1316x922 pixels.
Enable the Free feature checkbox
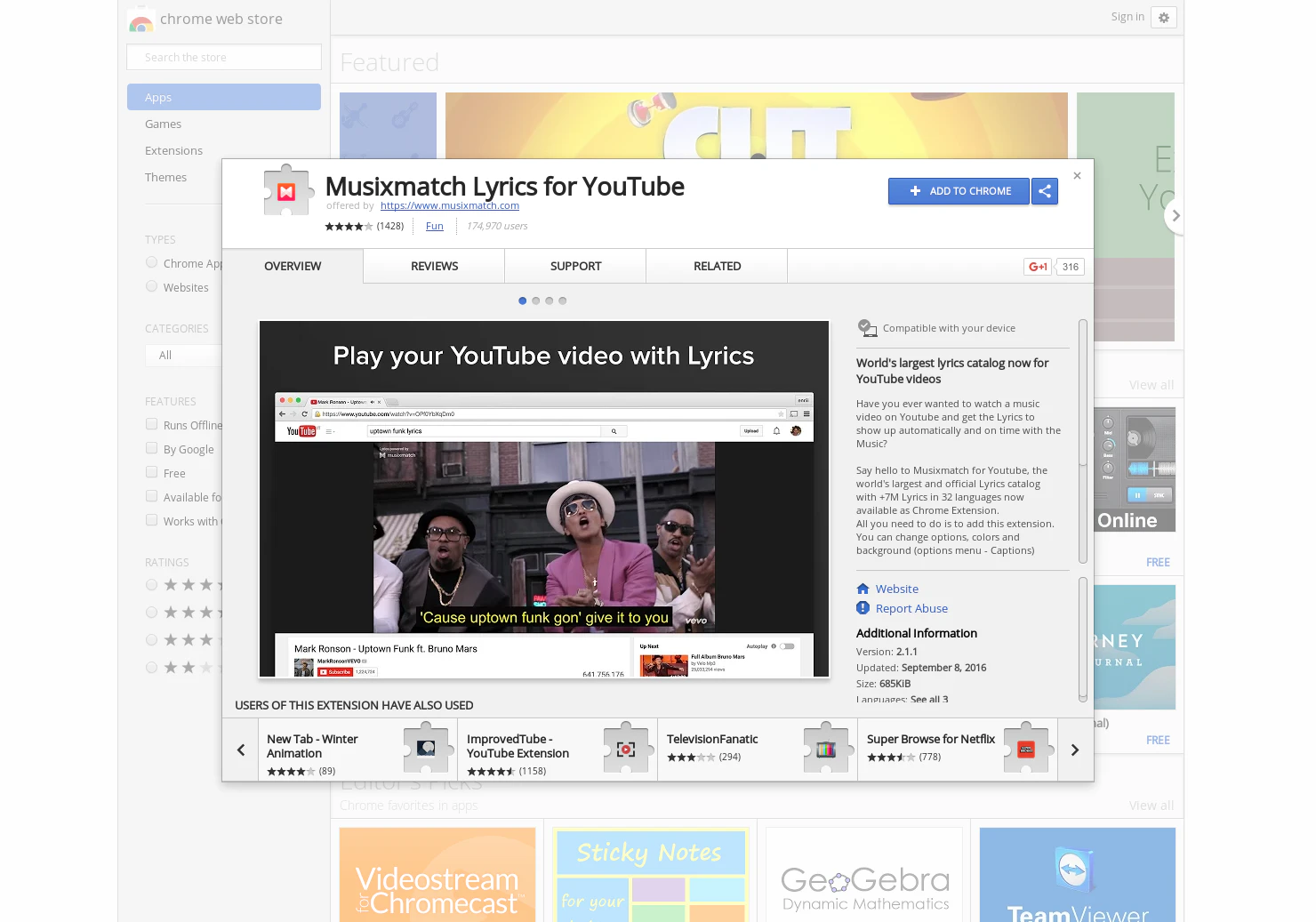coord(152,472)
